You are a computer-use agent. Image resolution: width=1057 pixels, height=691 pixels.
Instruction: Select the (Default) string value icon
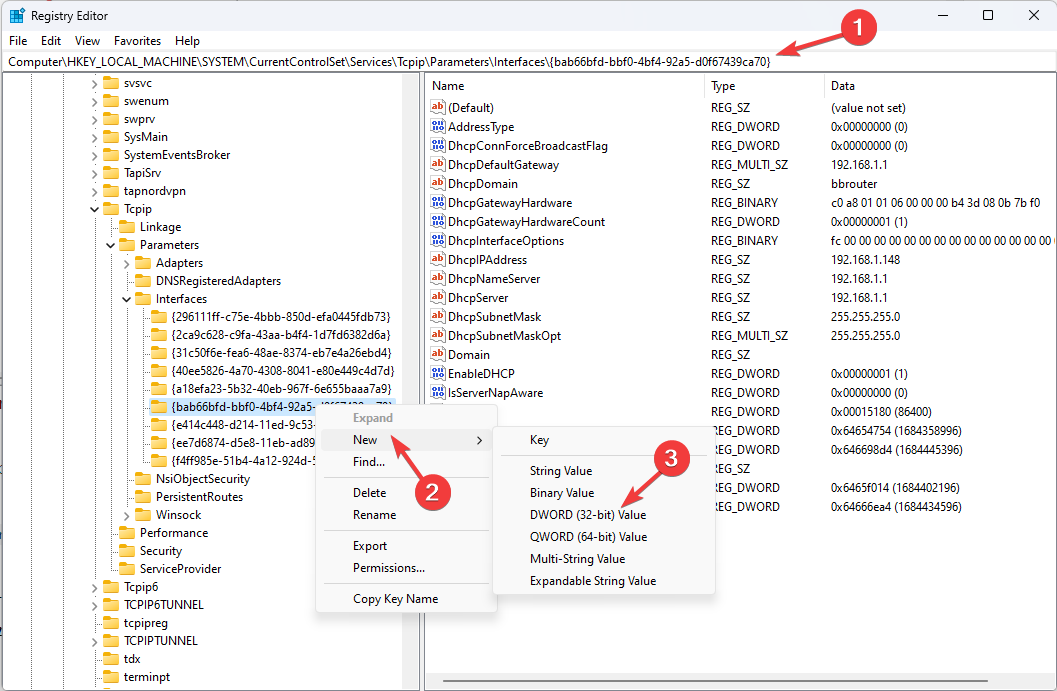pyautogui.click(x=437, y=107)
